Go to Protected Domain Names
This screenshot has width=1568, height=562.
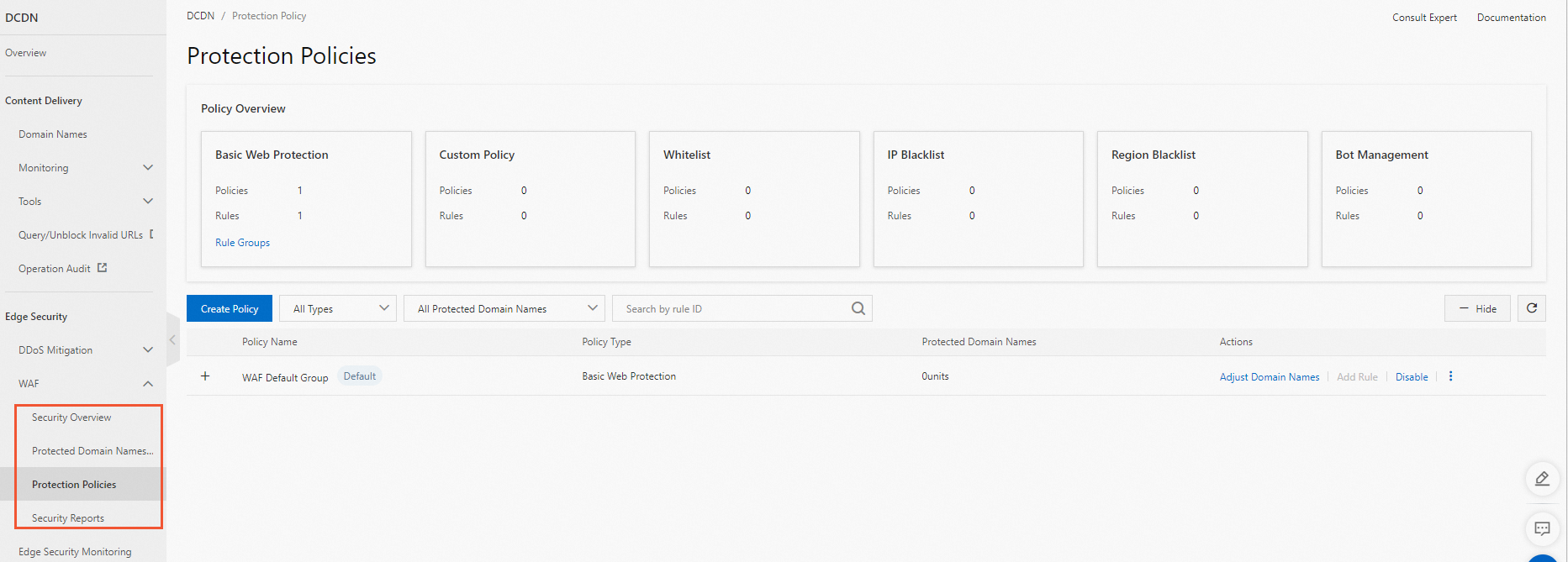pyautogui.click(x=92, y=451)
